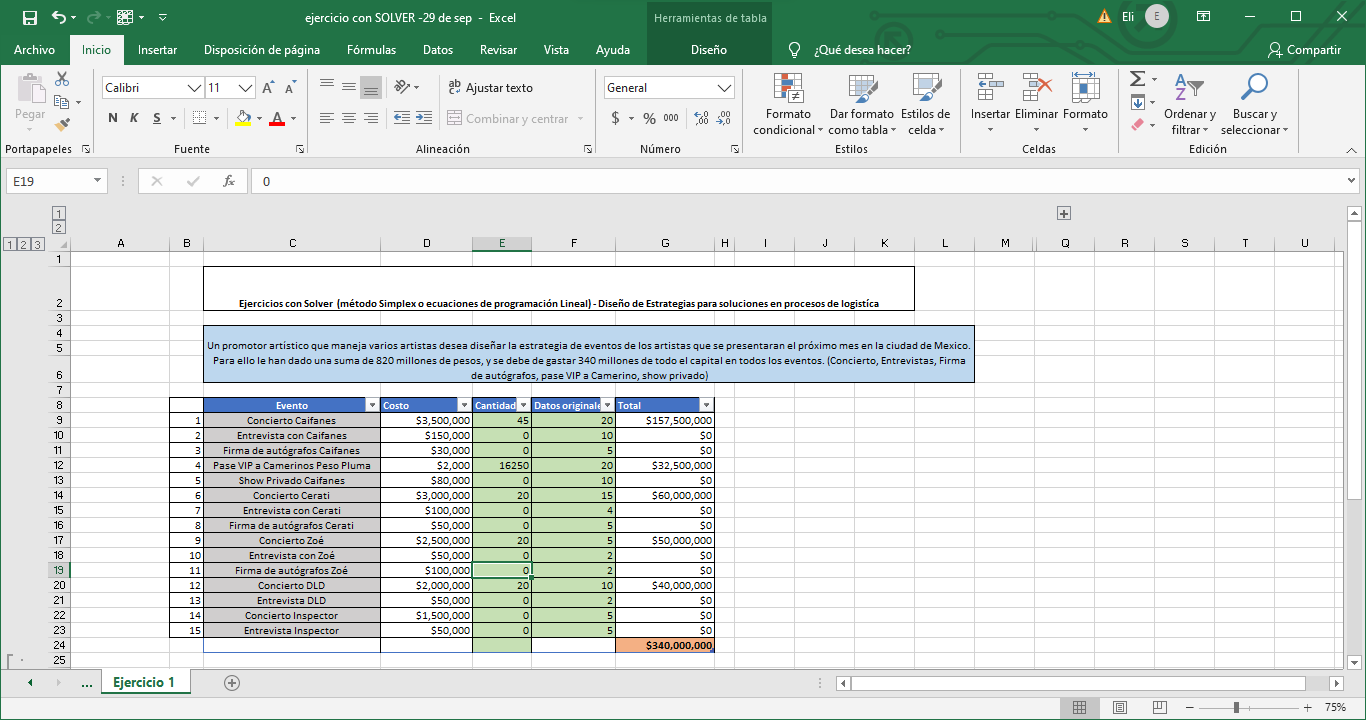Click the zoom slider handle in status bar
Screen dimensions: 1366x720
pyautogui.click(x=1237, y=707)
